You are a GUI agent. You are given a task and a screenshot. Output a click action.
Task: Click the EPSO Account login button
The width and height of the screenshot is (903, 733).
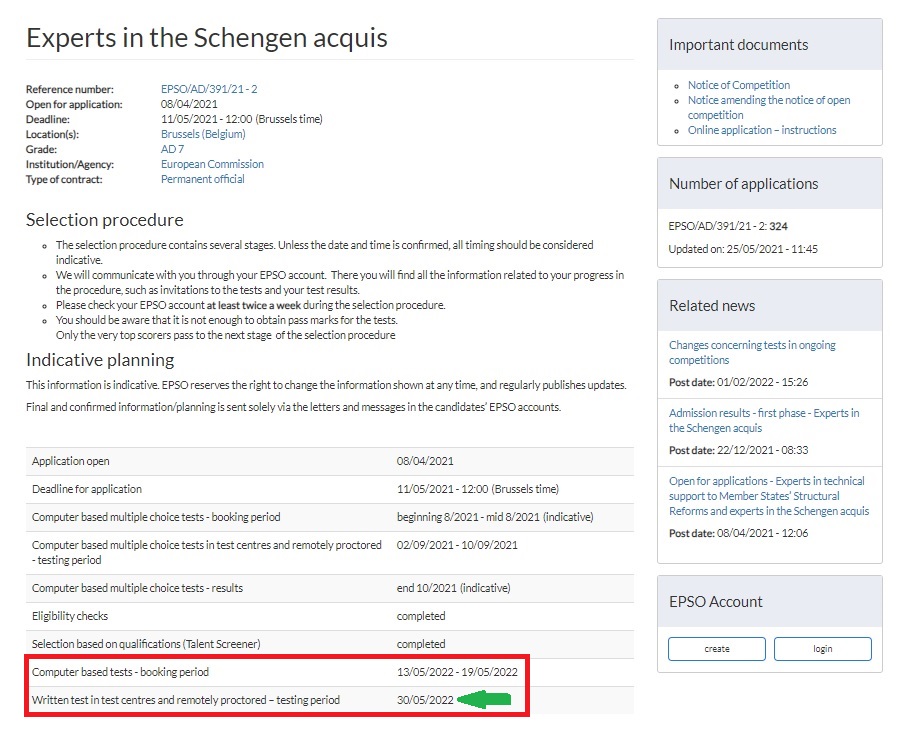click(x=822, y=649)
